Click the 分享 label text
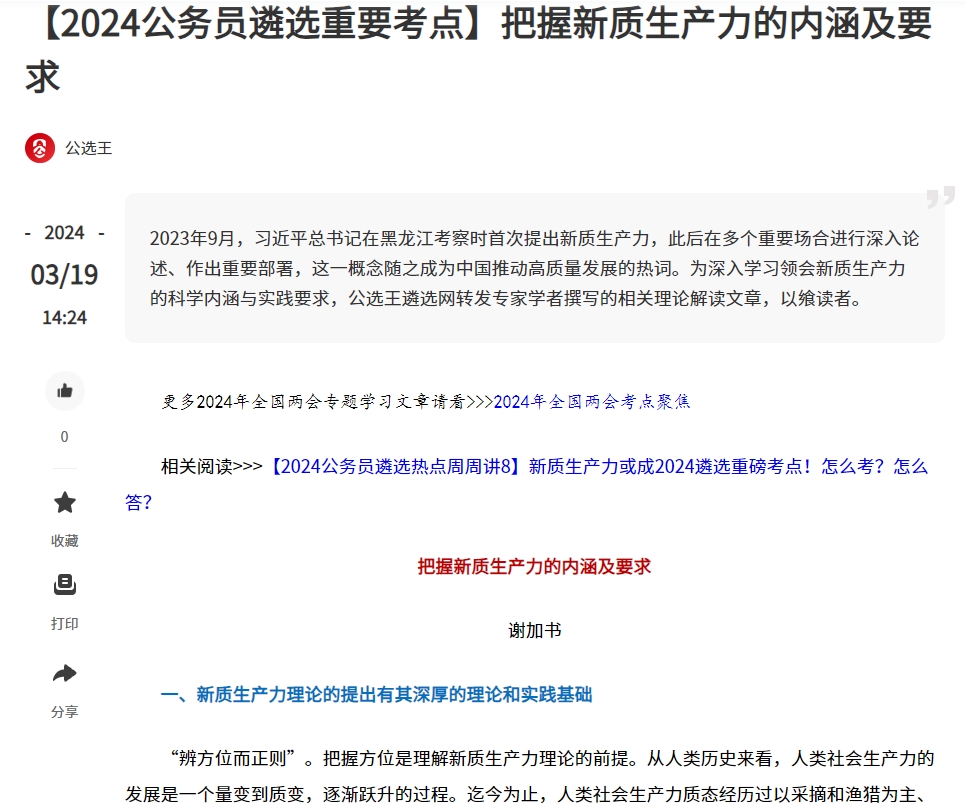 click(x=65, y=712)
